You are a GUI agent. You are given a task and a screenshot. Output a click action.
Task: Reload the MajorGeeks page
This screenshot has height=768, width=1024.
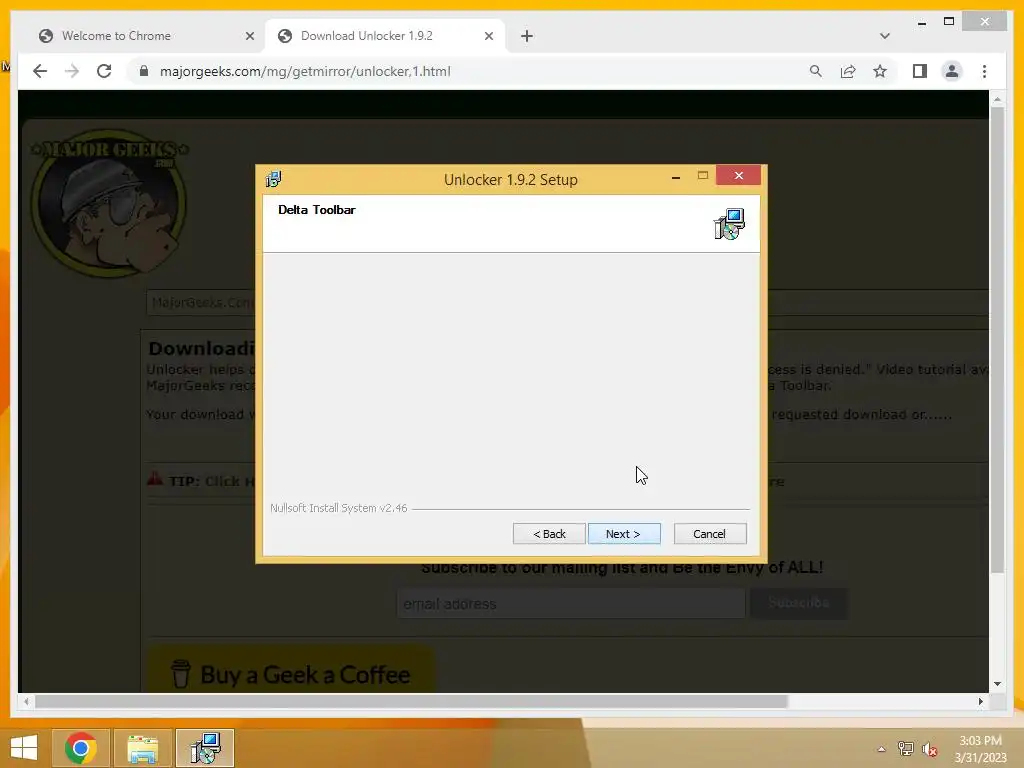(x=104, y=71)
